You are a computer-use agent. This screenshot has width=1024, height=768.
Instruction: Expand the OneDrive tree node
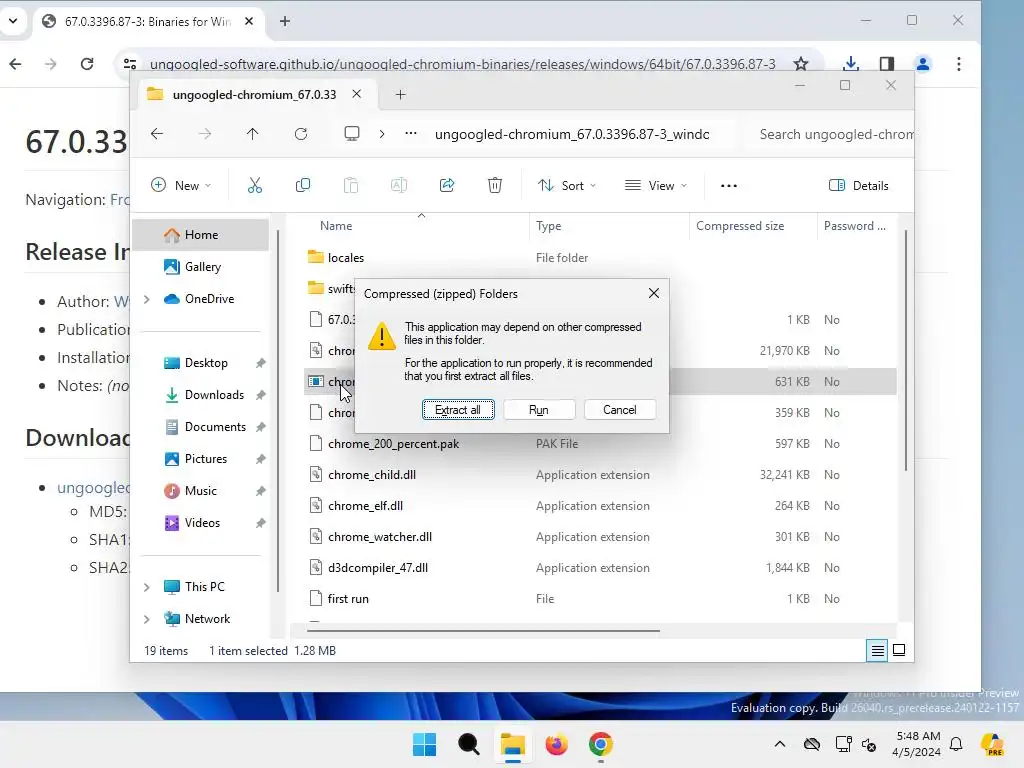[x=147, y=299]
